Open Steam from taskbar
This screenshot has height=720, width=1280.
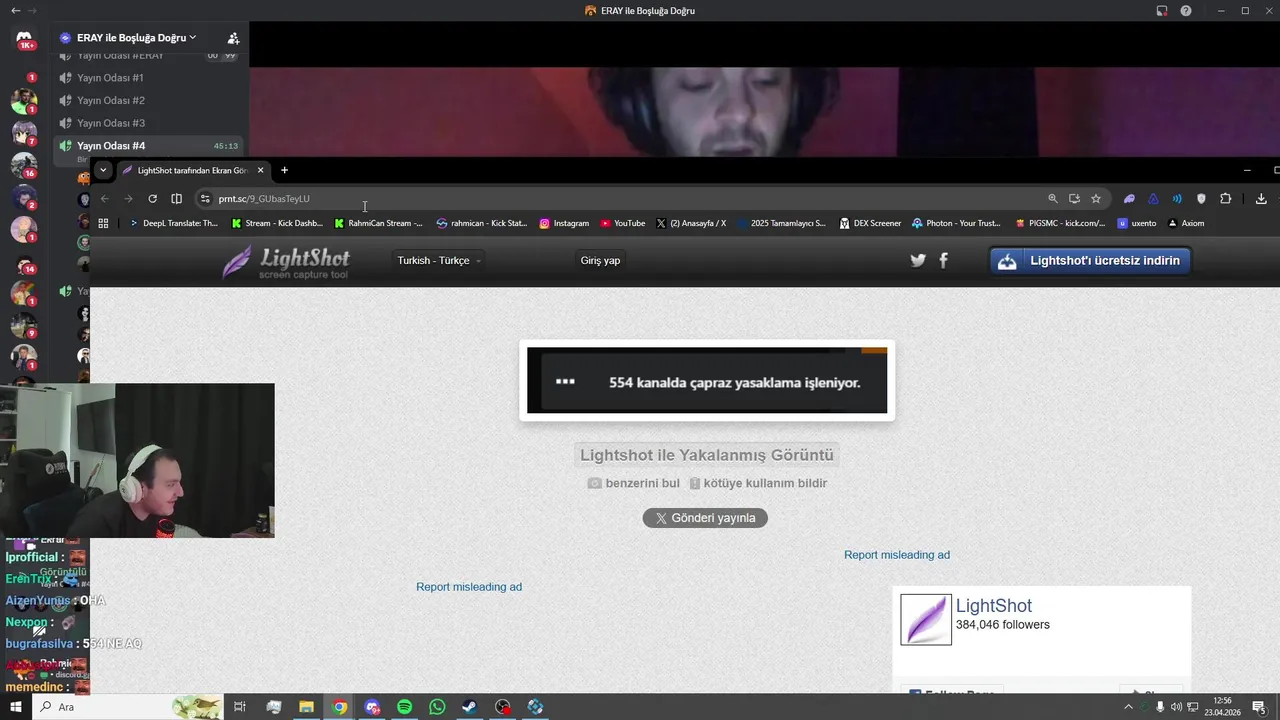[469, 707]
